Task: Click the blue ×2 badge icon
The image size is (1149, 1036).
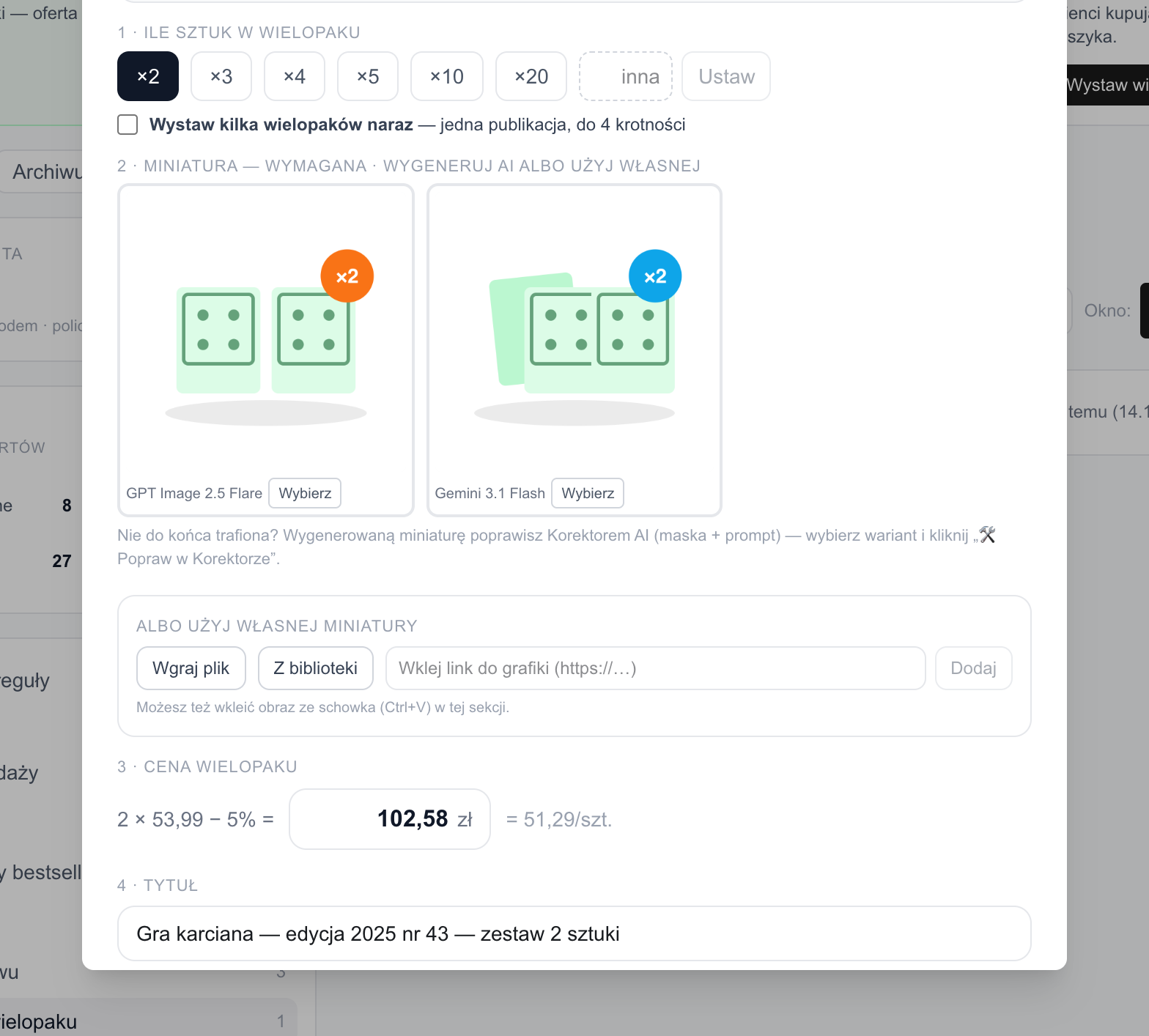Action: [x=655, y=276]
